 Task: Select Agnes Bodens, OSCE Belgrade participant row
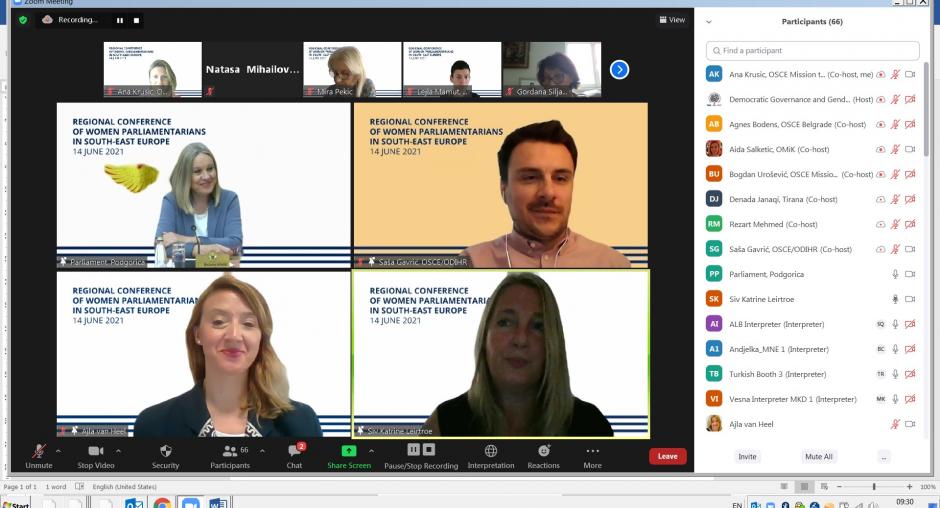(x=812, y=124)
